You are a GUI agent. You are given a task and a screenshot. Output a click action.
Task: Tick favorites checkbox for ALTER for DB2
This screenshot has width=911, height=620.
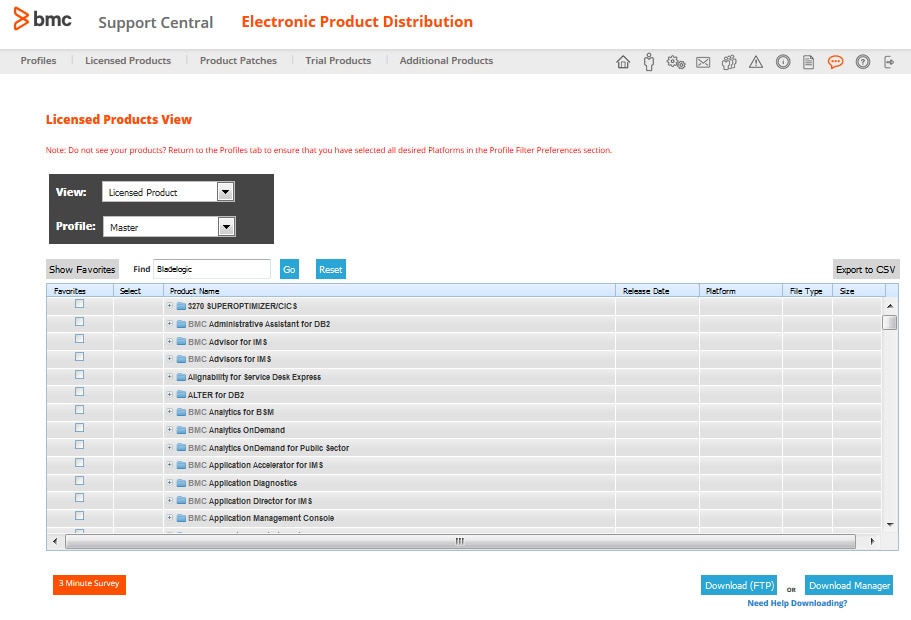pos(80,393)
